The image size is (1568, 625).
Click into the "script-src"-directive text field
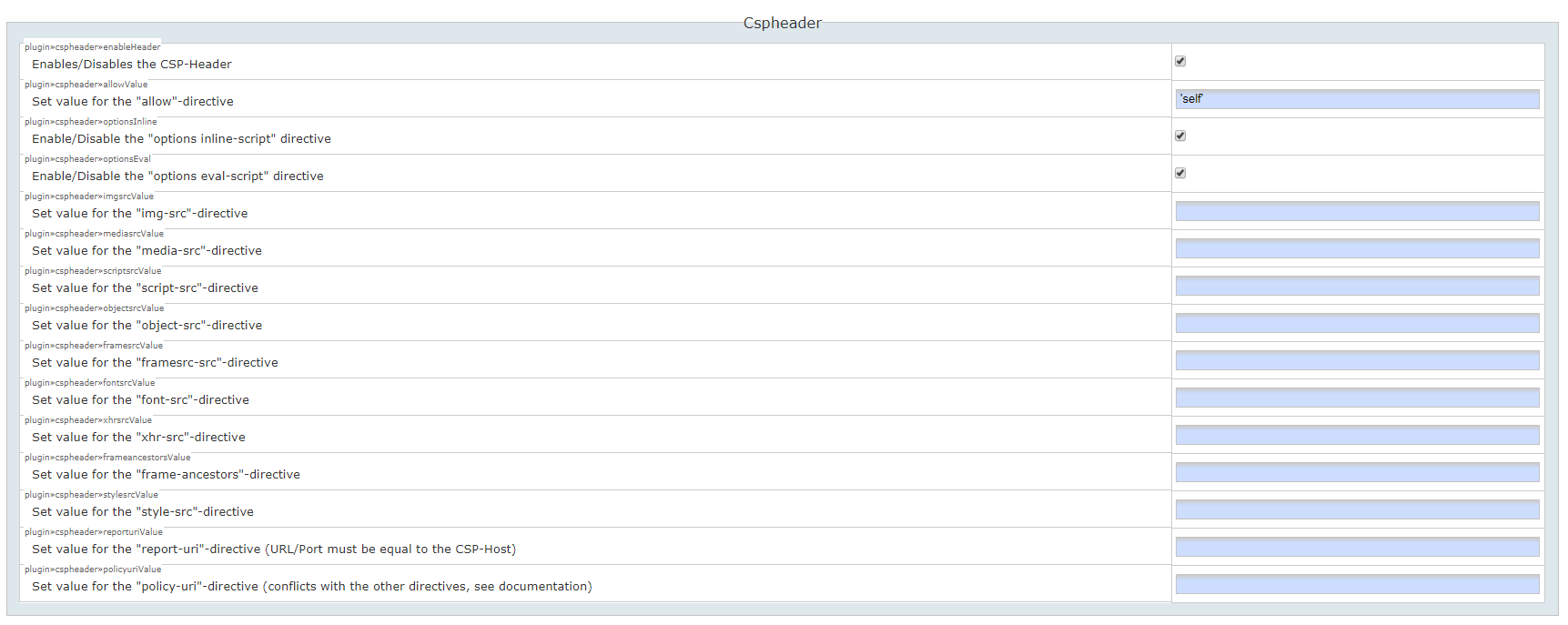tap(1356, 286)
